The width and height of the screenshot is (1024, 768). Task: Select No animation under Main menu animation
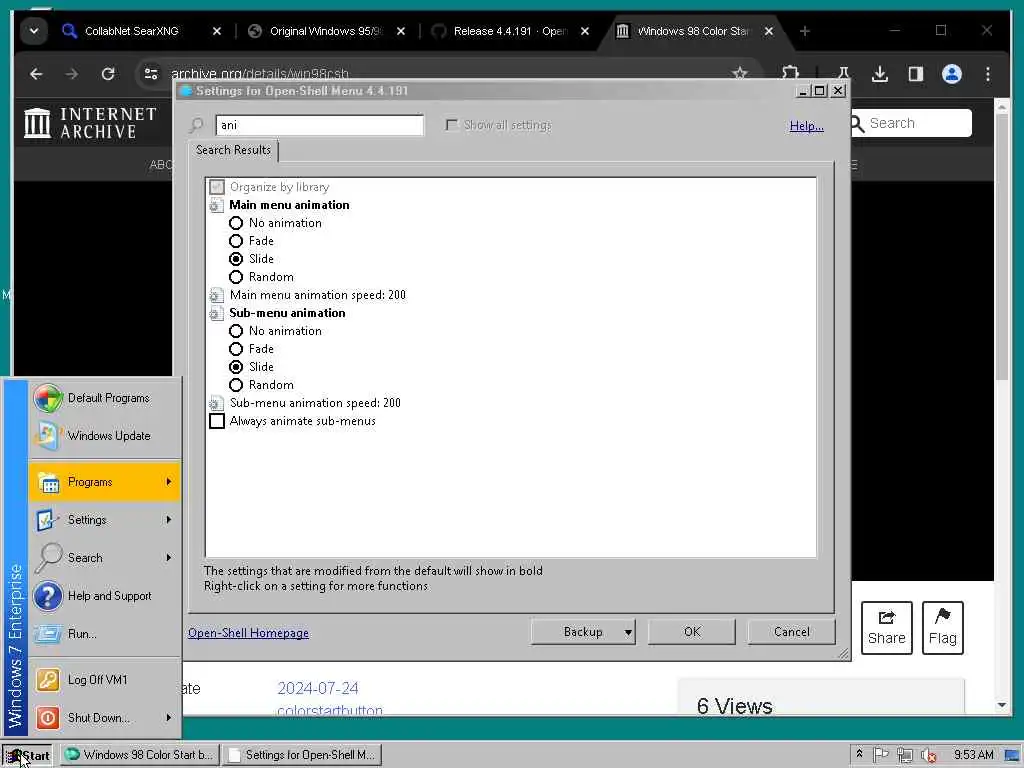pyautogui.click(x=236, y=223)
